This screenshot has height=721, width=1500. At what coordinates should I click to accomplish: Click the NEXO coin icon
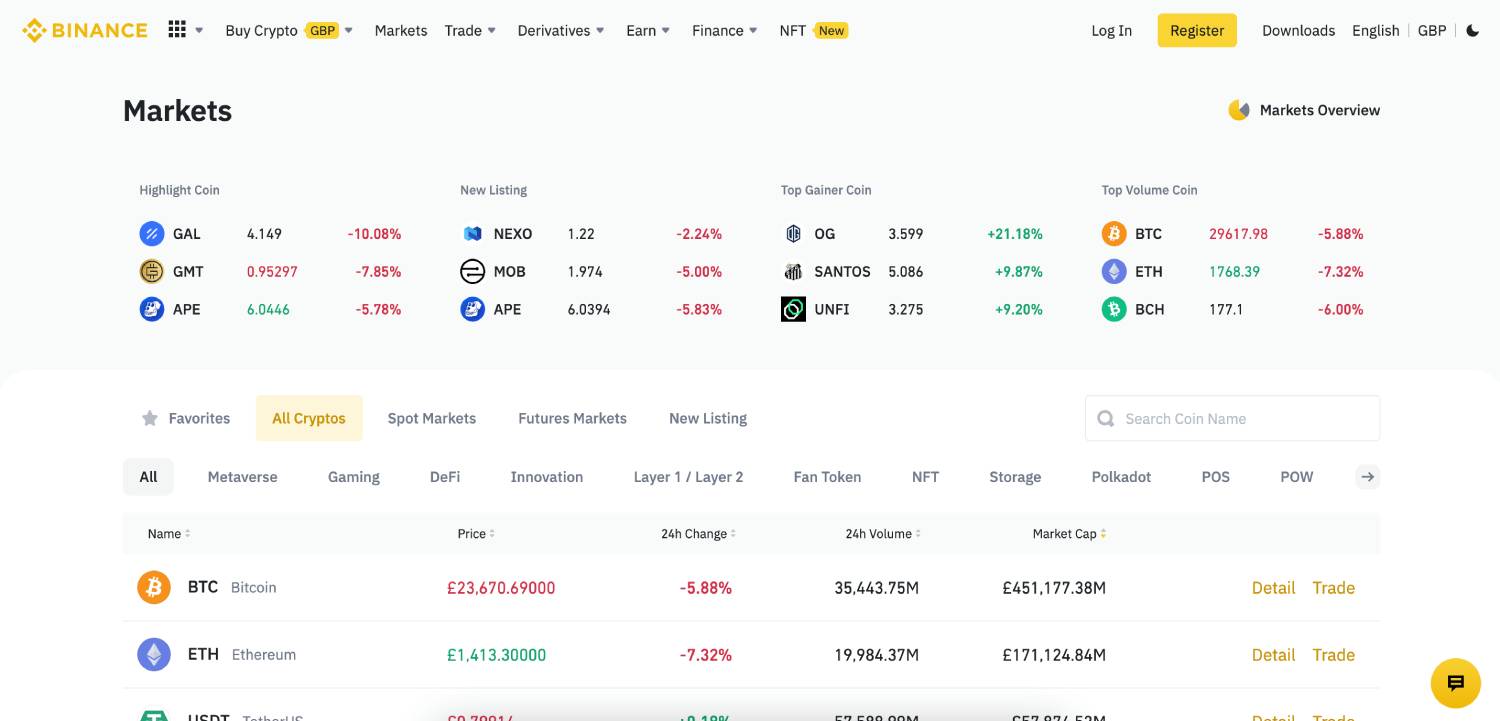[x=472, y=234]
